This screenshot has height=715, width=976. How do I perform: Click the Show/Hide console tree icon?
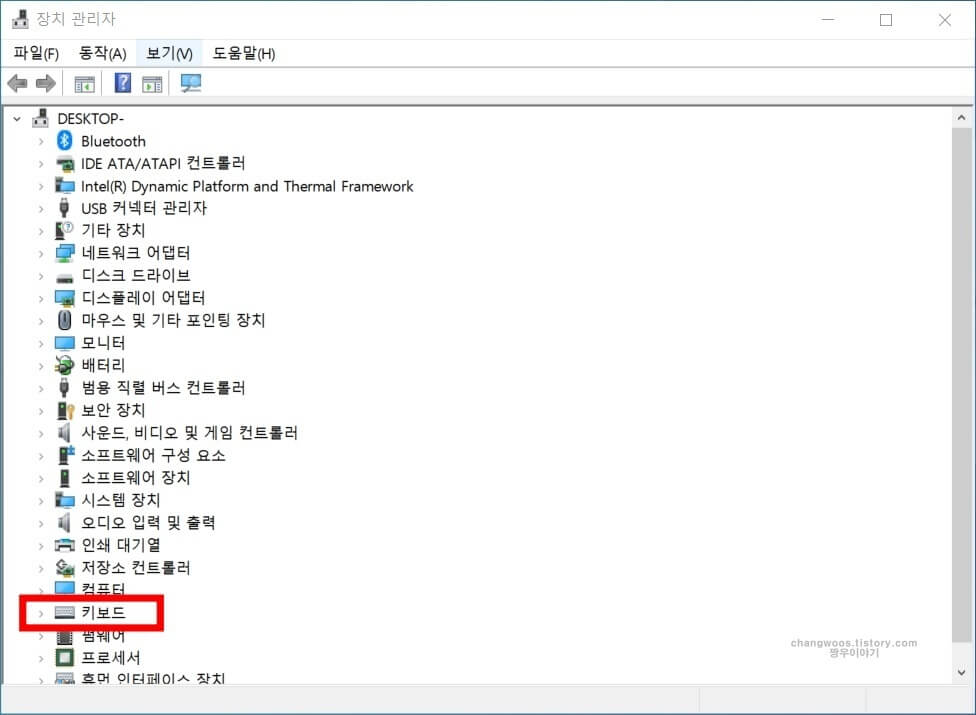85,83
